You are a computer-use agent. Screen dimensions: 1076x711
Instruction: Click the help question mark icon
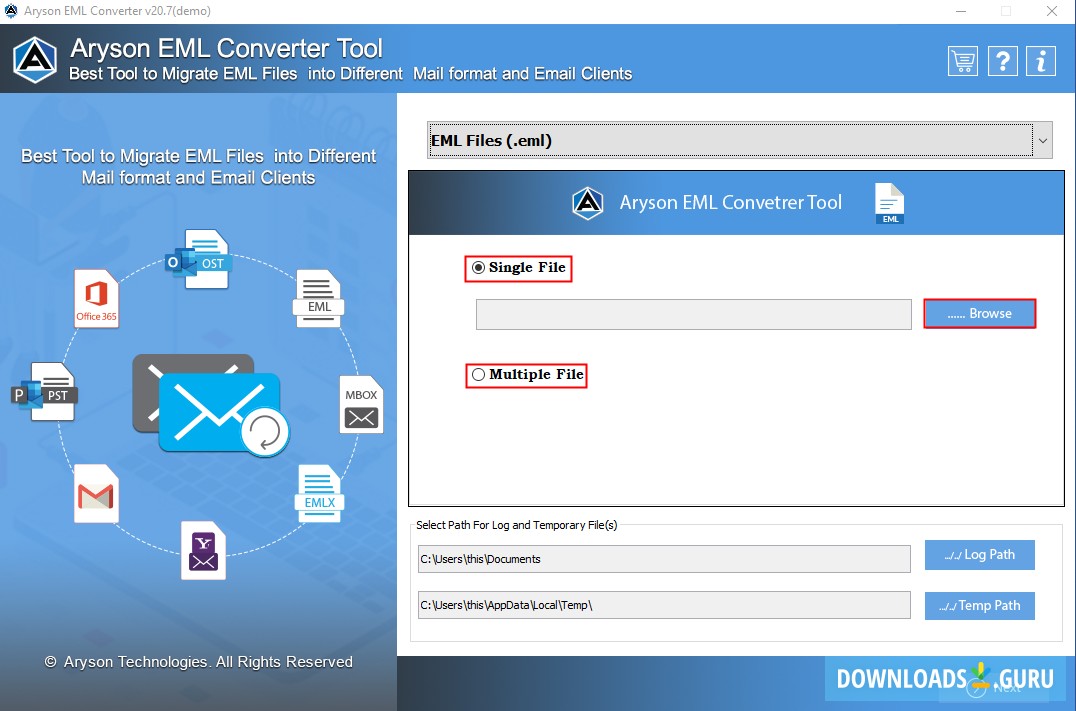(1002, 61)
